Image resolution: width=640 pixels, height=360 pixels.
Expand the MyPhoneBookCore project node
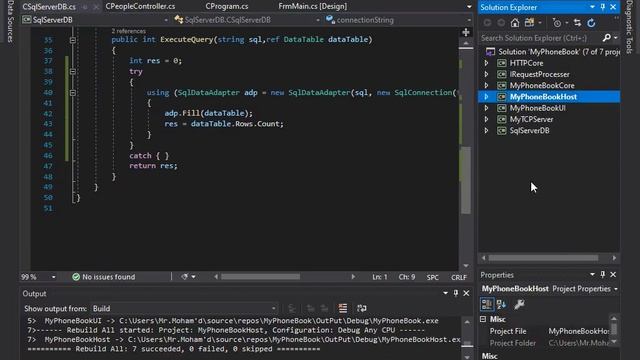click(486, 86)
